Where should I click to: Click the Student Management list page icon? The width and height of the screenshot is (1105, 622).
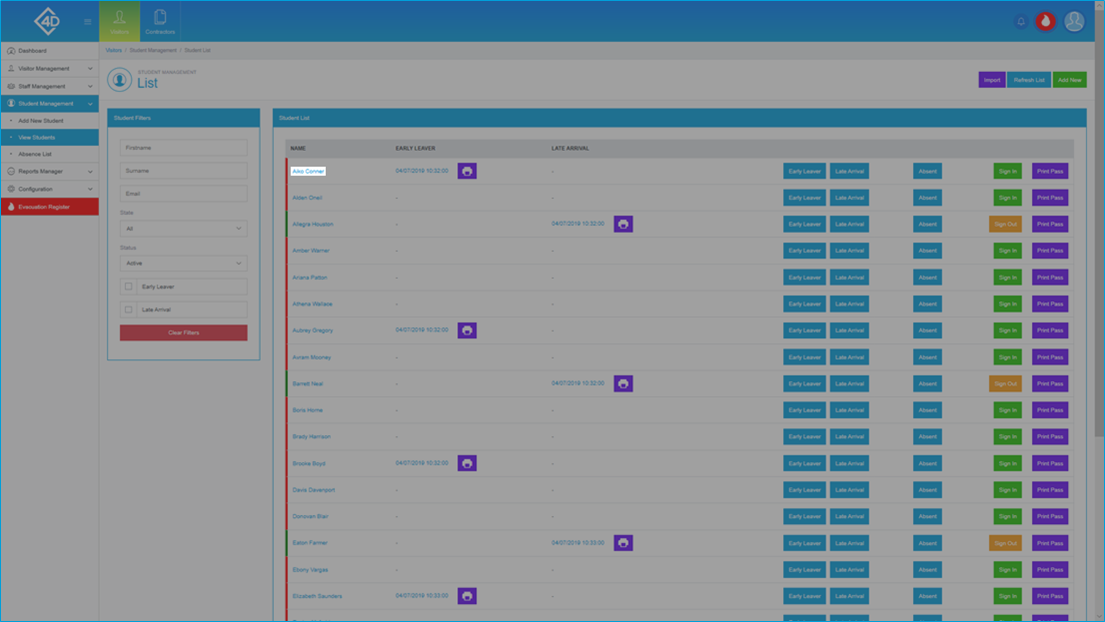(119, 80)
